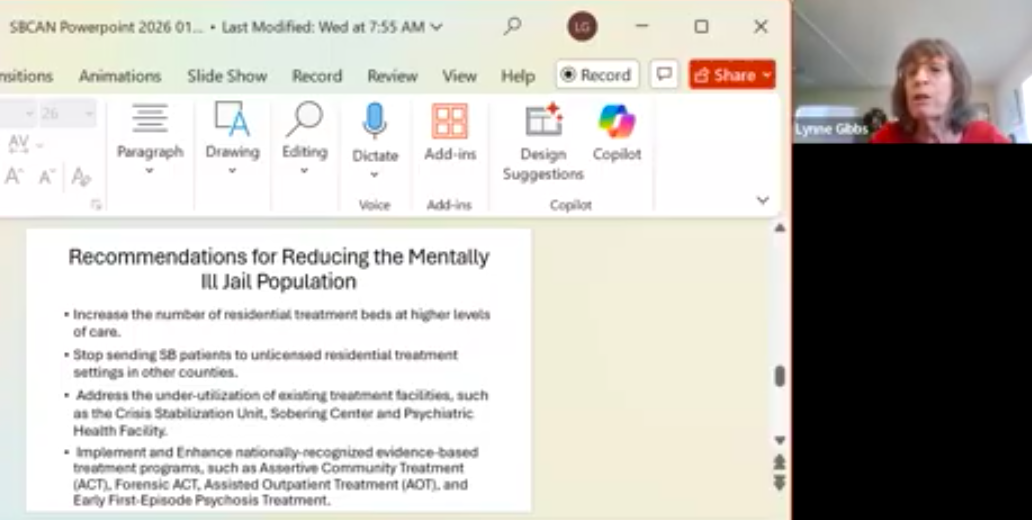Click the LG account avatar

[582, 27]
